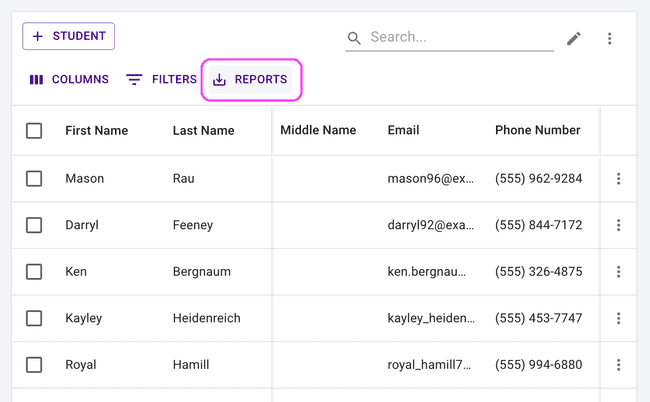The height and width of the screenshot is (402, 650).
Task: Focus the Search input field
Action: point(460,37)
